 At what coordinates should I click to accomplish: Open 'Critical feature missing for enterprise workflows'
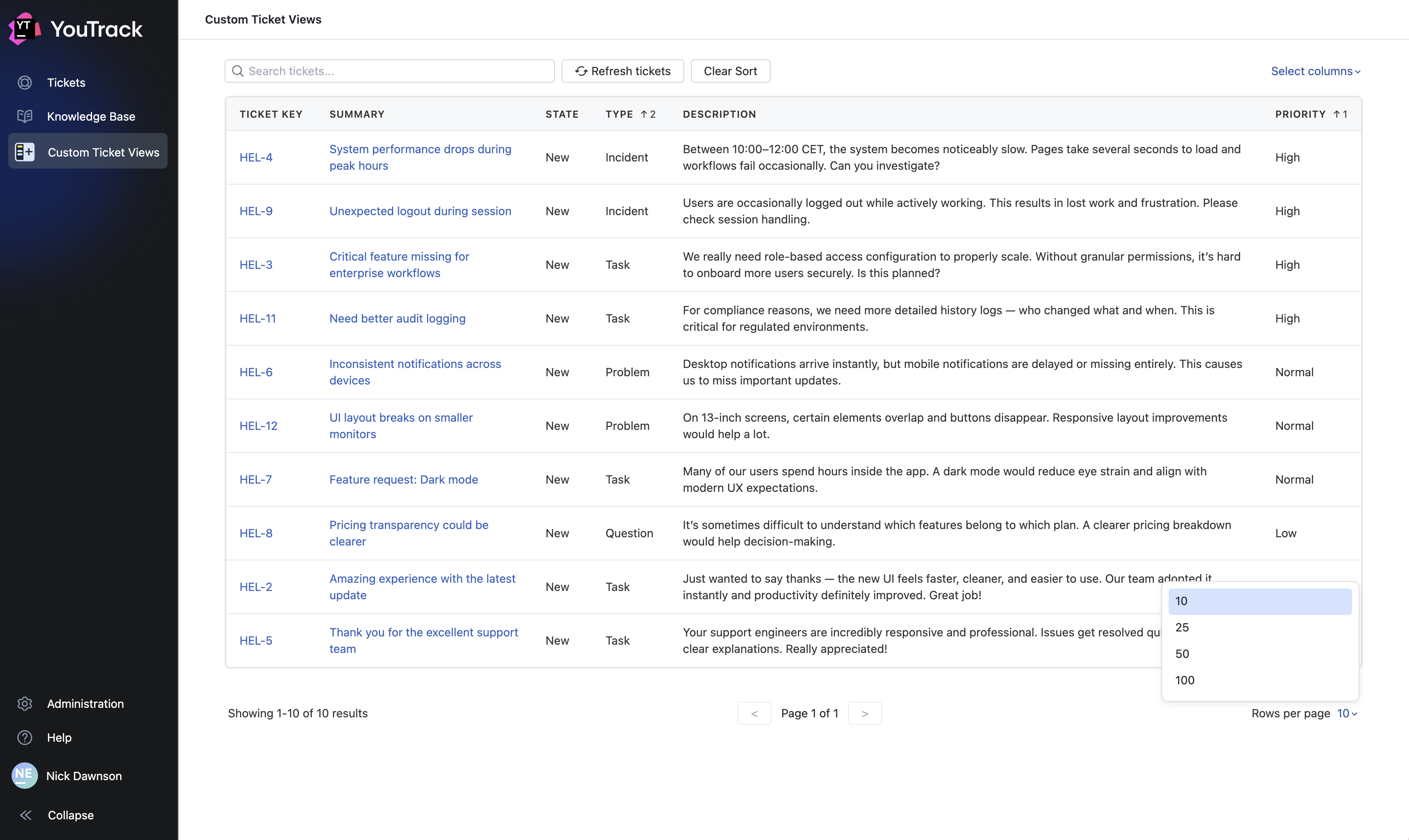(399, 265)
